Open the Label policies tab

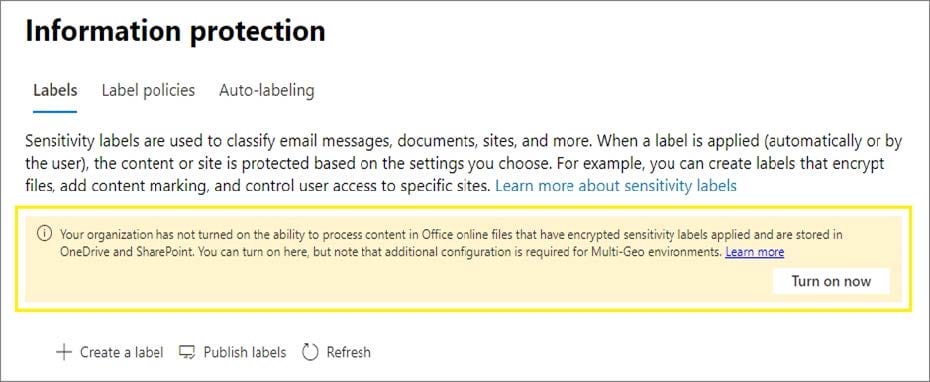148,90
